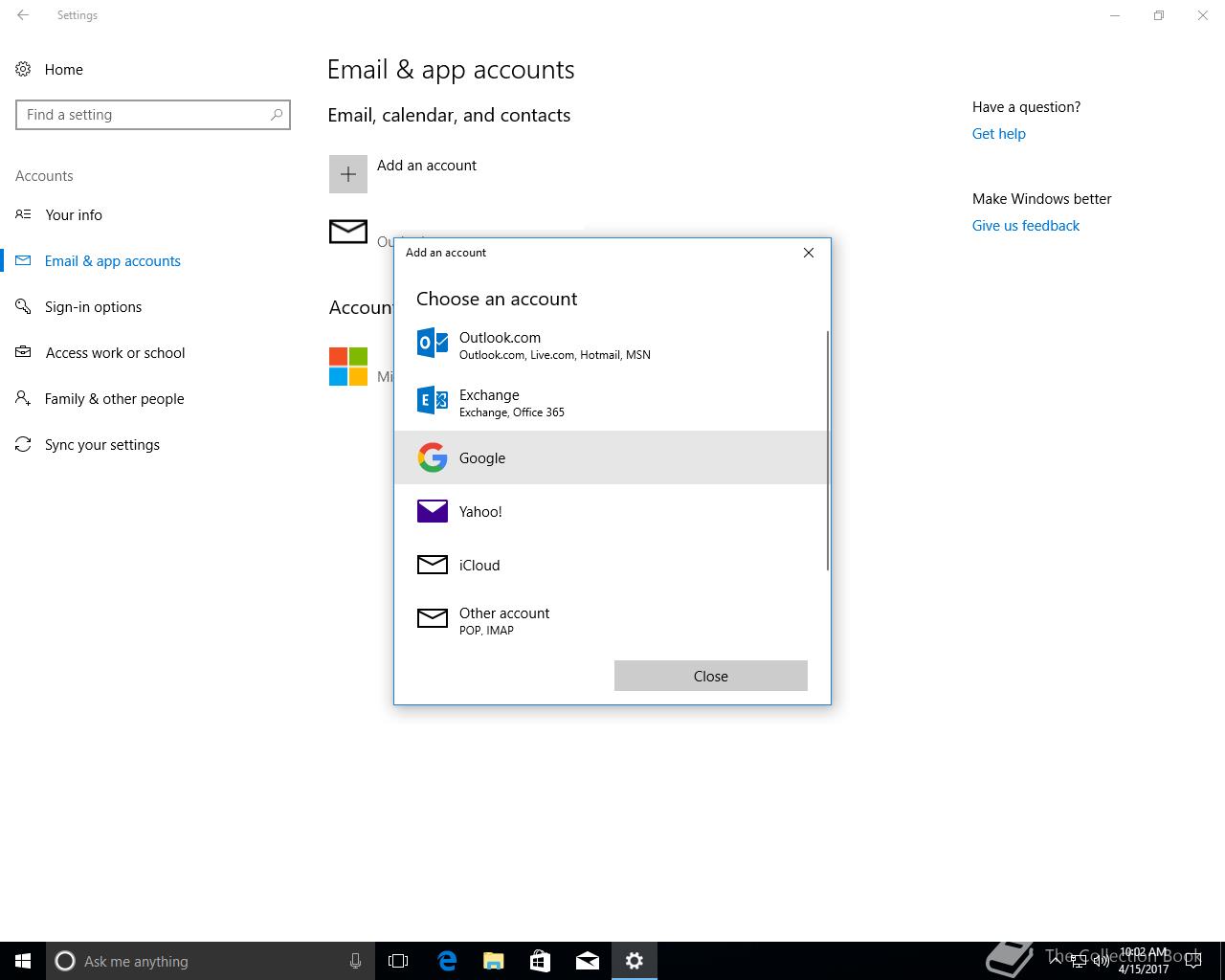This screenshot has width=1225, height=980.
Task: Choose the Exchange account icon
Action: (432, 400)
